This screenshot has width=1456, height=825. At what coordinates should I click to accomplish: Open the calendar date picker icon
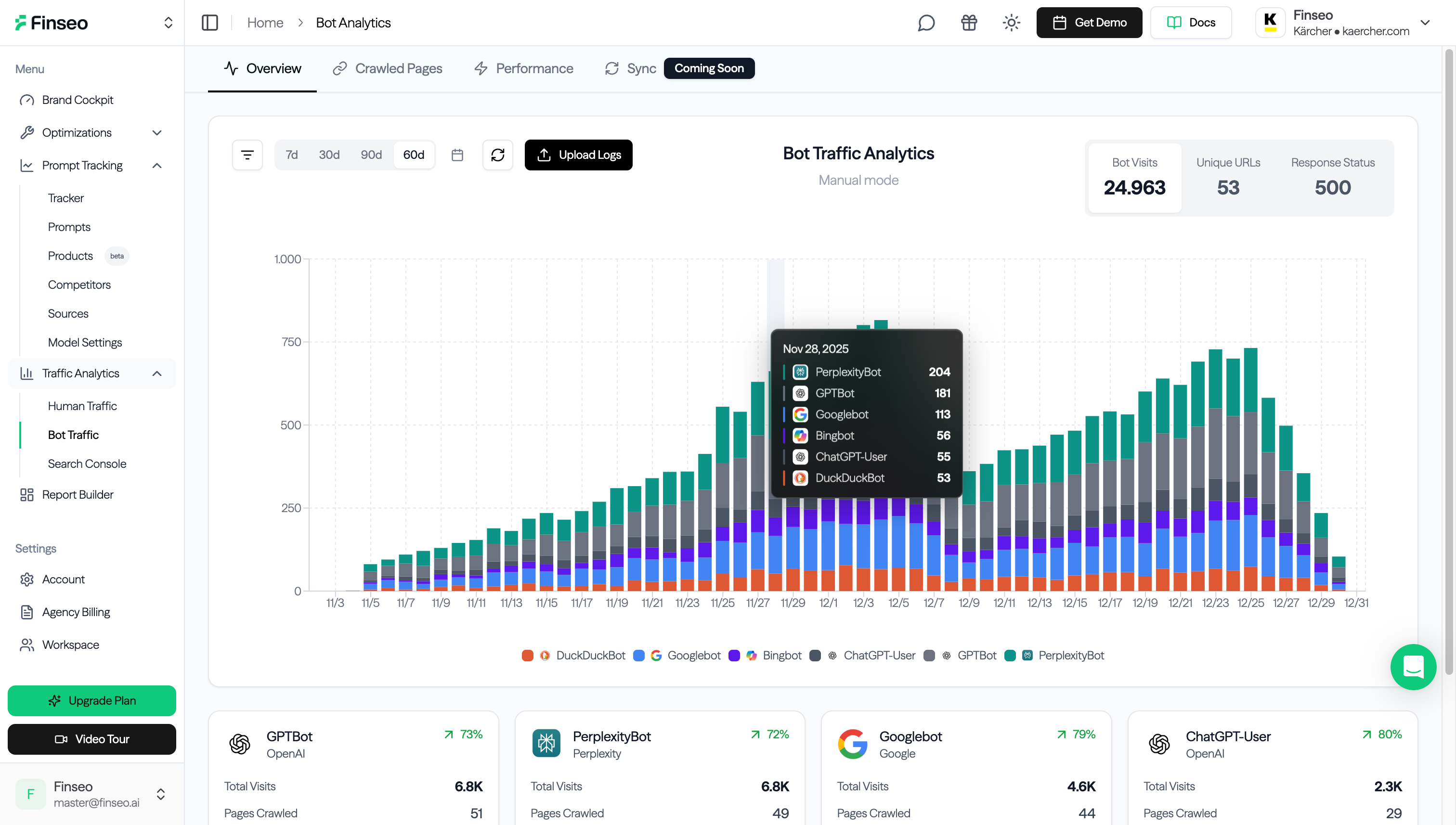(457, 155)
